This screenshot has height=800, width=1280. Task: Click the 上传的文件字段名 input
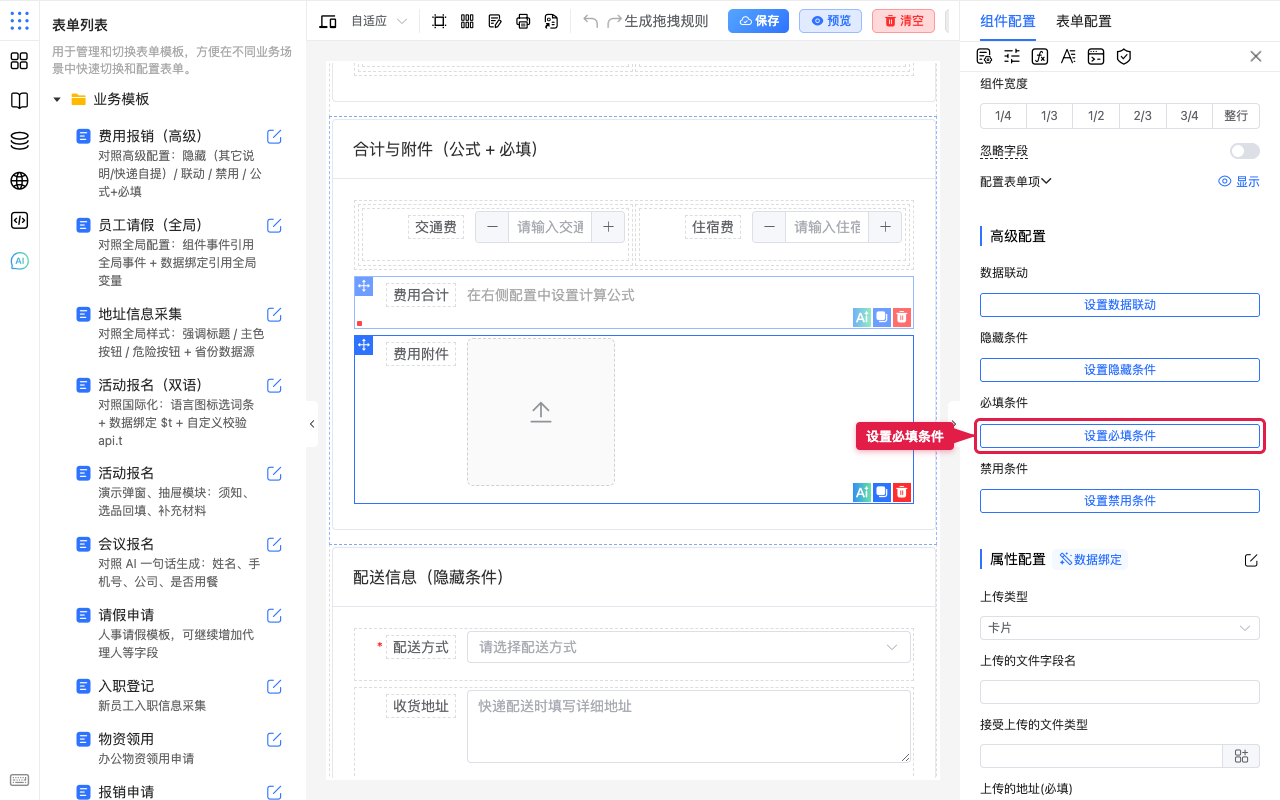point(1120,692)
